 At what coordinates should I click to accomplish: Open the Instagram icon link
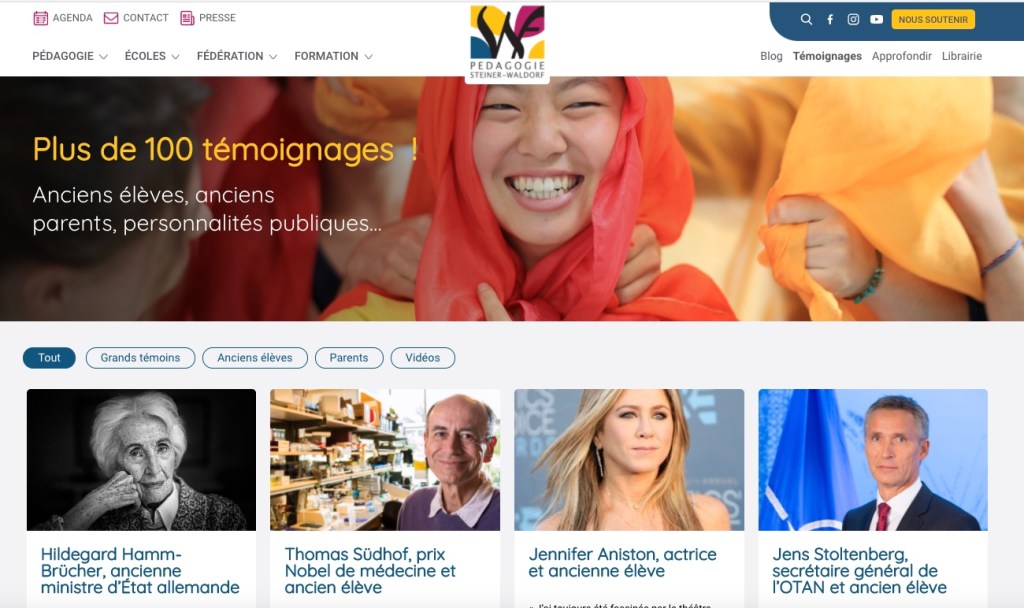point(853,20)
